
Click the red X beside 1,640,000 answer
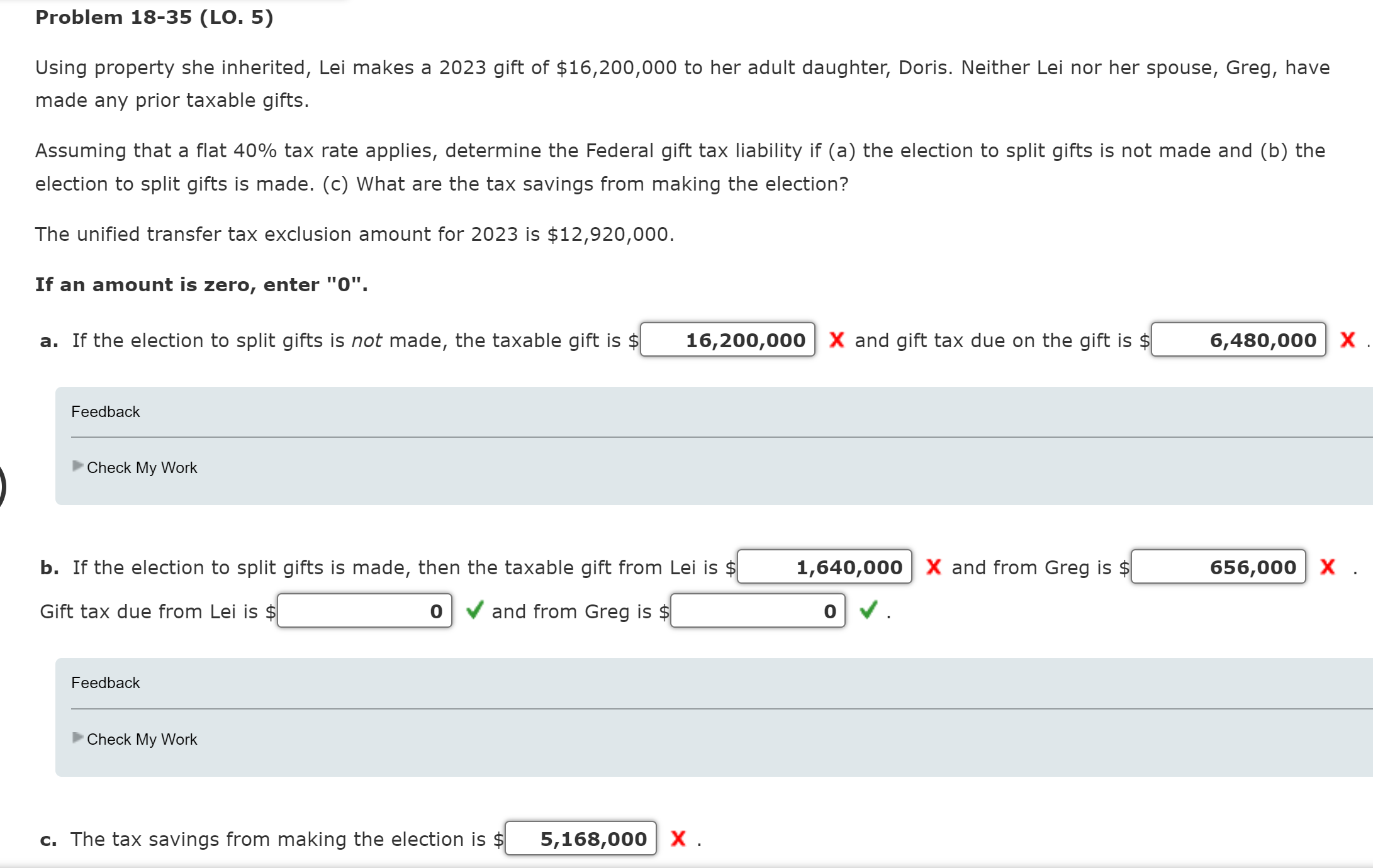pos(933,567)
